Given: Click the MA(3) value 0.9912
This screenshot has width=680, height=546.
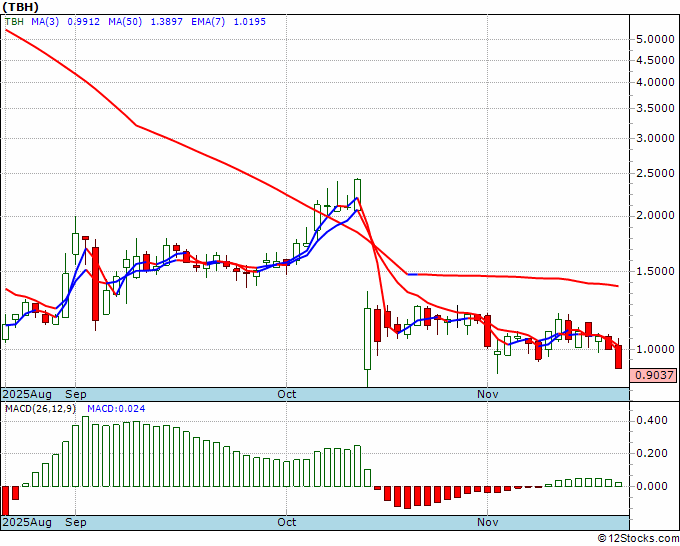Looking at the screenshot, I should pyautogui.click(x=84, y=22).
